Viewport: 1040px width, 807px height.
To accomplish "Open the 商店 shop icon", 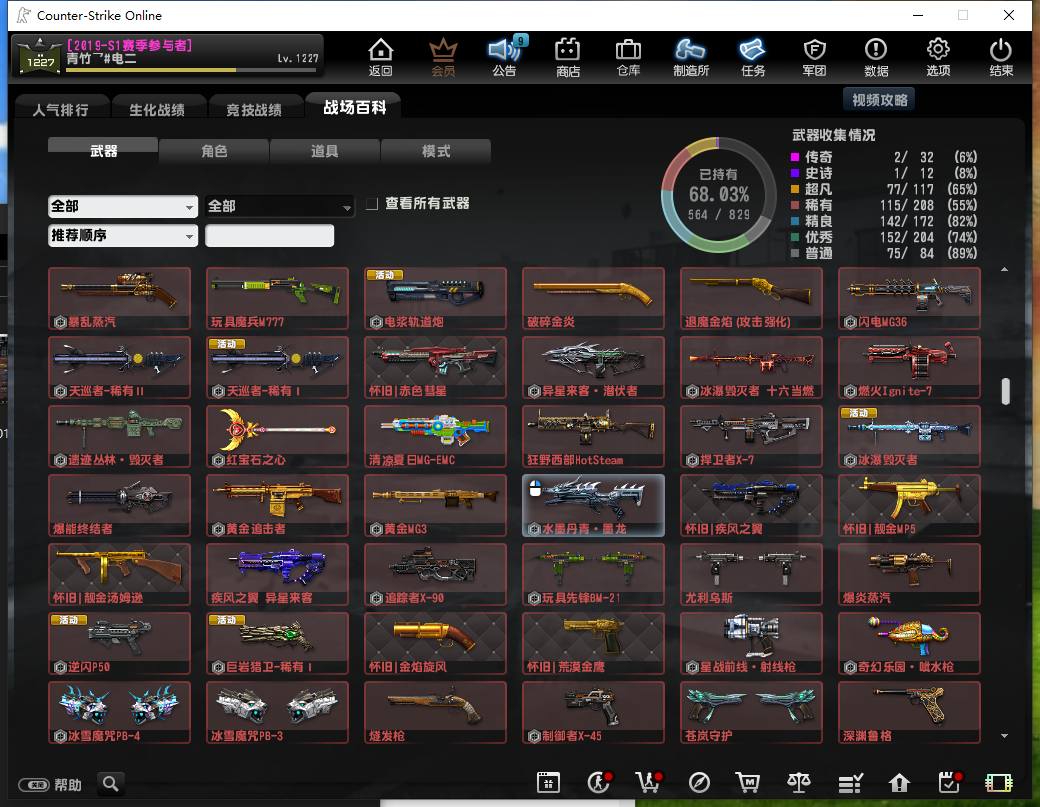I will tap(568, 57).
